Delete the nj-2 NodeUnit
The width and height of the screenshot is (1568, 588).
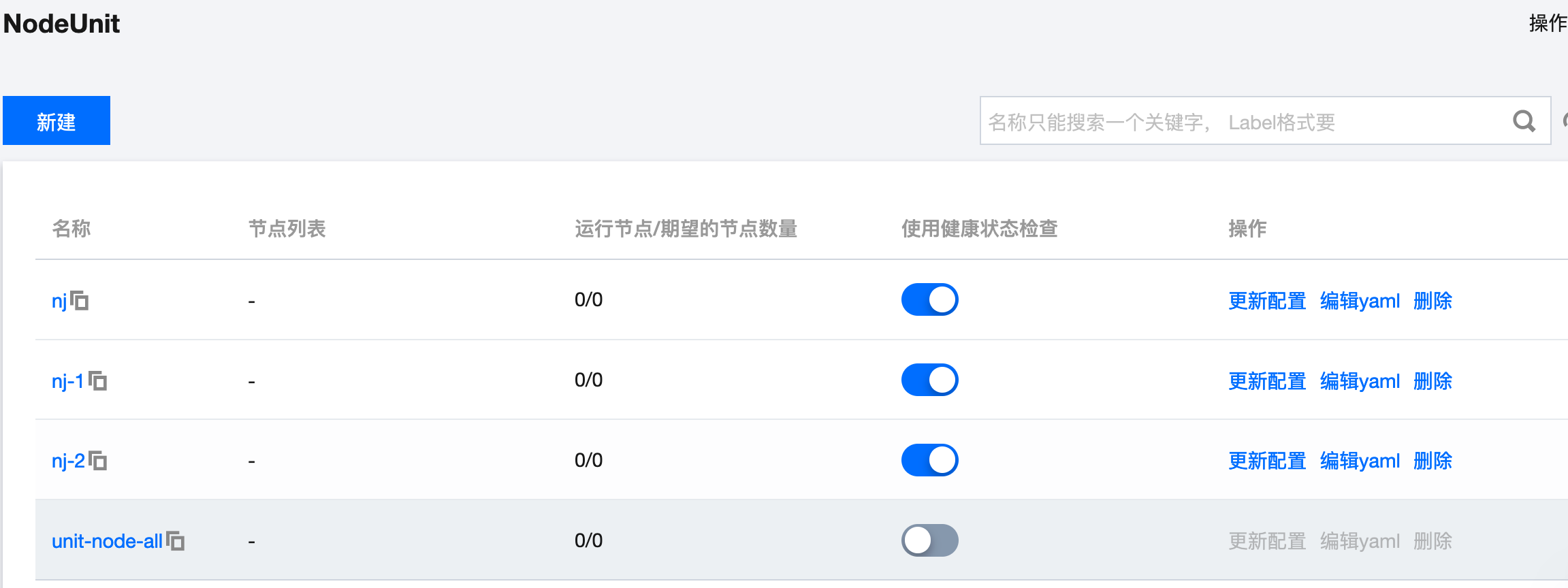coord(1433,461)
